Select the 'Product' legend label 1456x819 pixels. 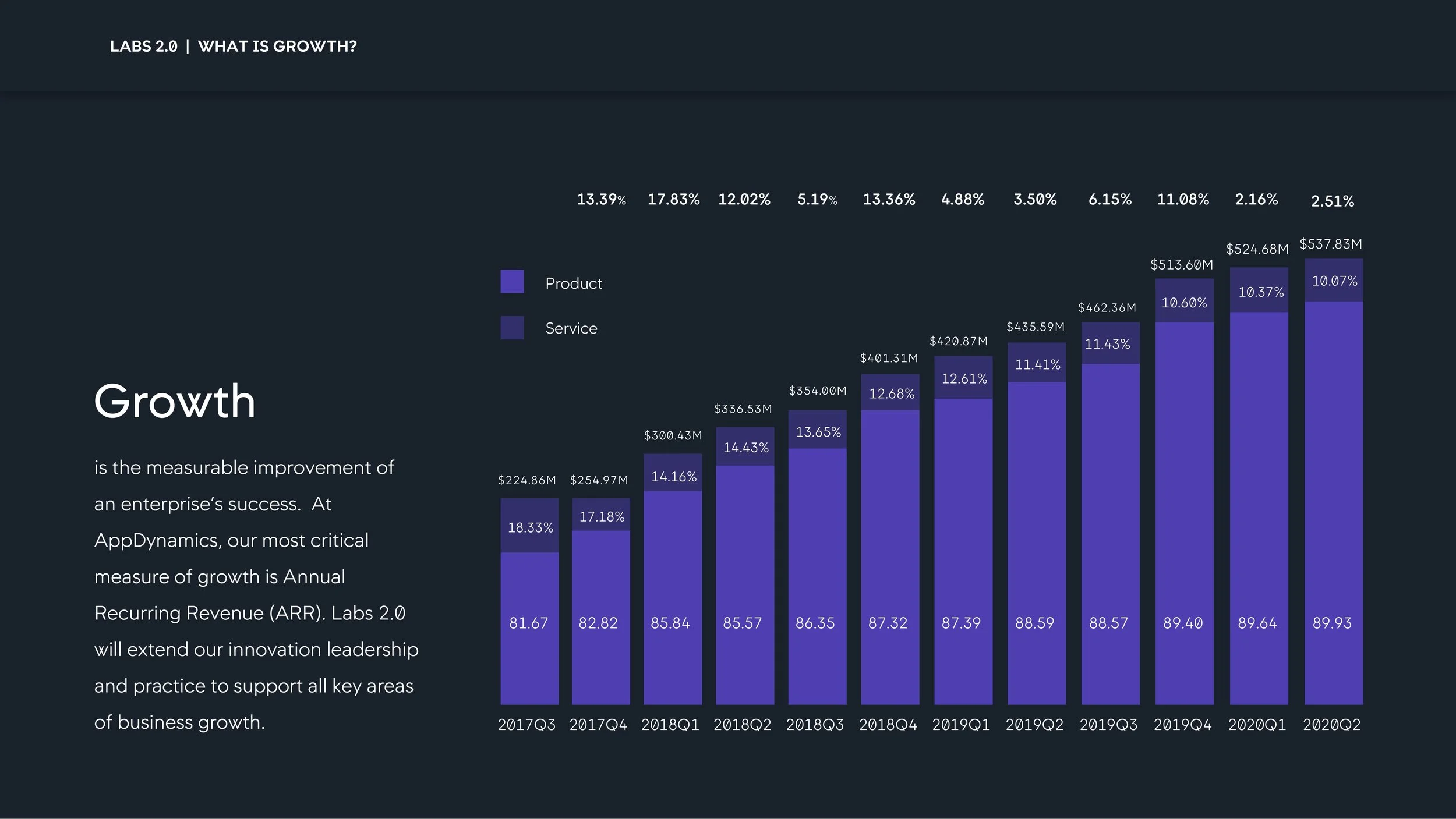(x=574, y=283)
